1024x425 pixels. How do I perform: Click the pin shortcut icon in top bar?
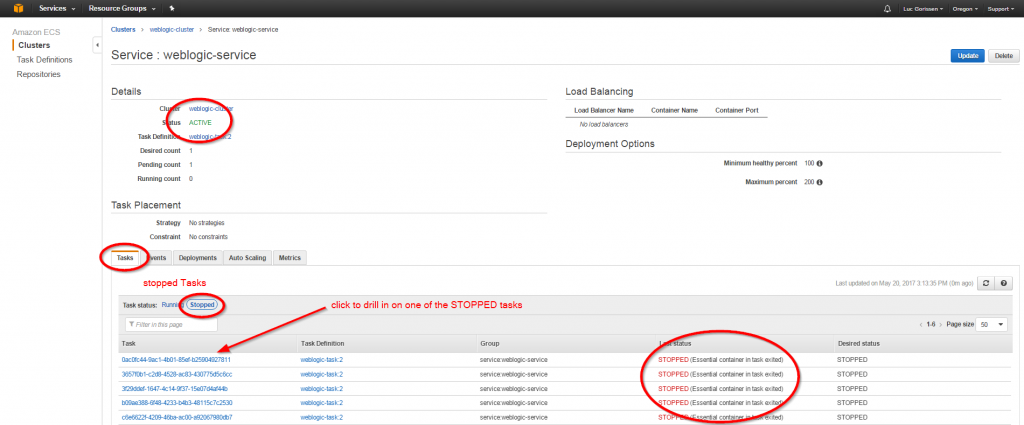172,8
